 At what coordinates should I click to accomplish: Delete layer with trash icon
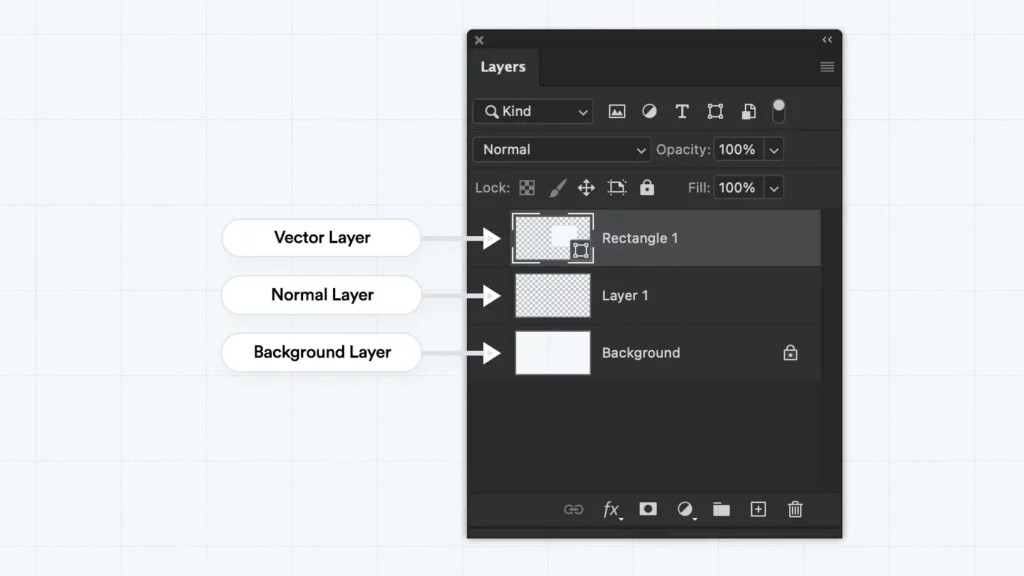tap(795, 509)
